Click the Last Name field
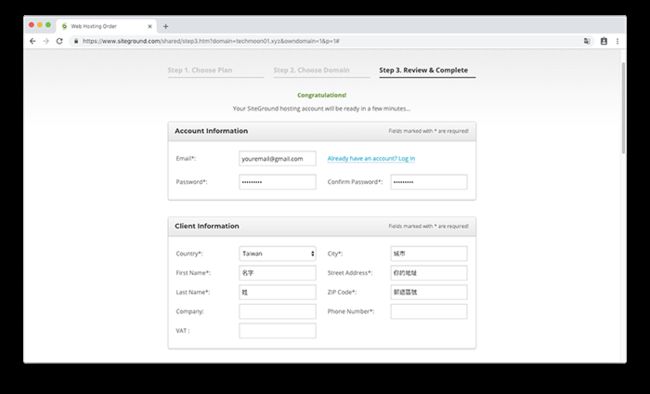The width and height of the screenshot is (650, 394). pyautogui.click(x=277, y=292)
